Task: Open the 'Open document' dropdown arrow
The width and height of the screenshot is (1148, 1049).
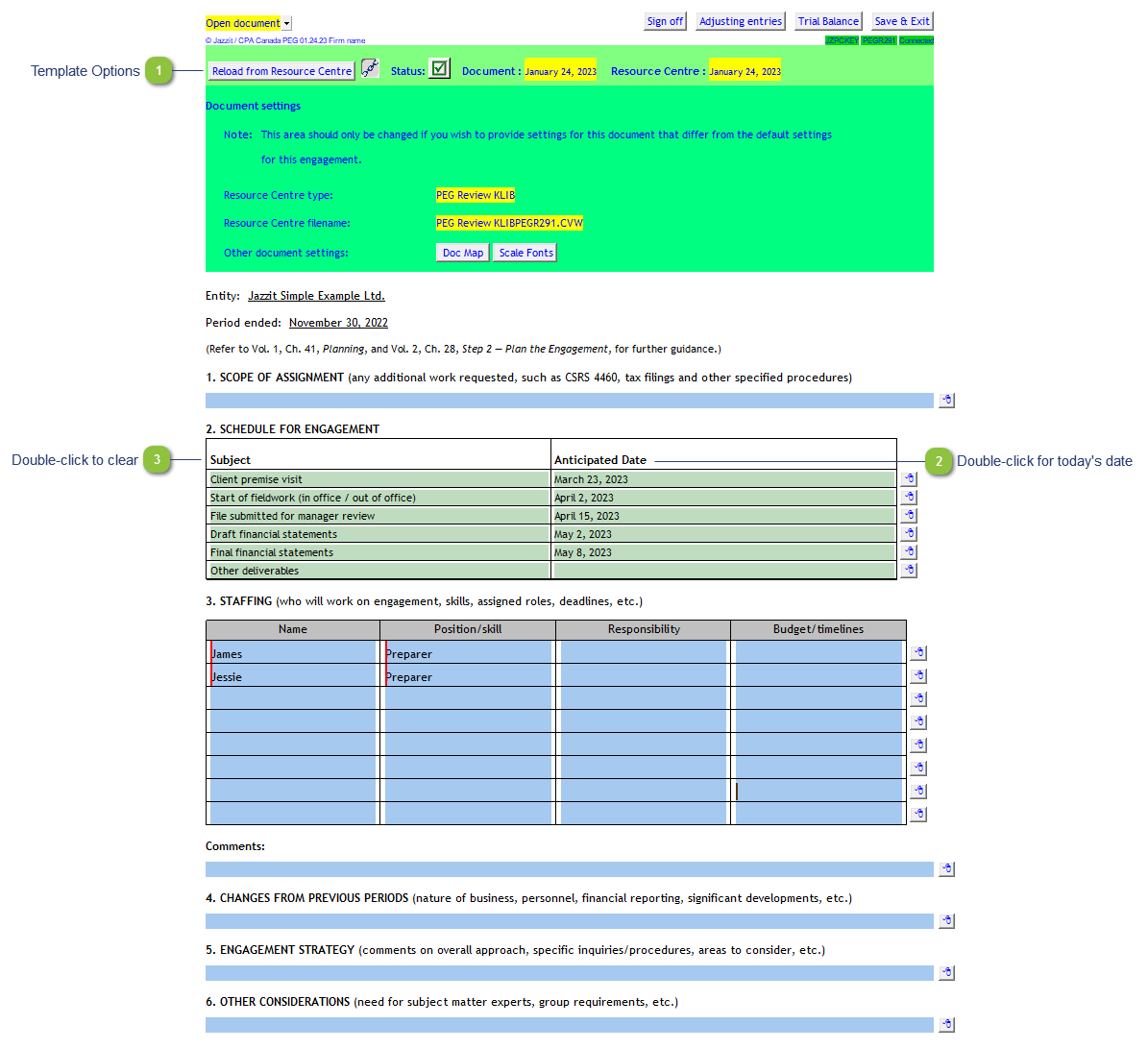Action: [x=287, y=23]
